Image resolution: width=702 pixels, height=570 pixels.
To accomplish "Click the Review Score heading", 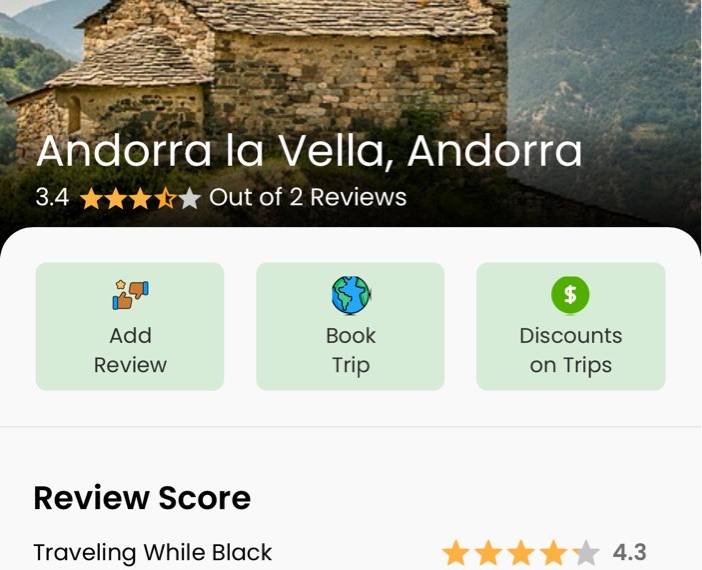I will pyautogui.click(x=142, y=497).
